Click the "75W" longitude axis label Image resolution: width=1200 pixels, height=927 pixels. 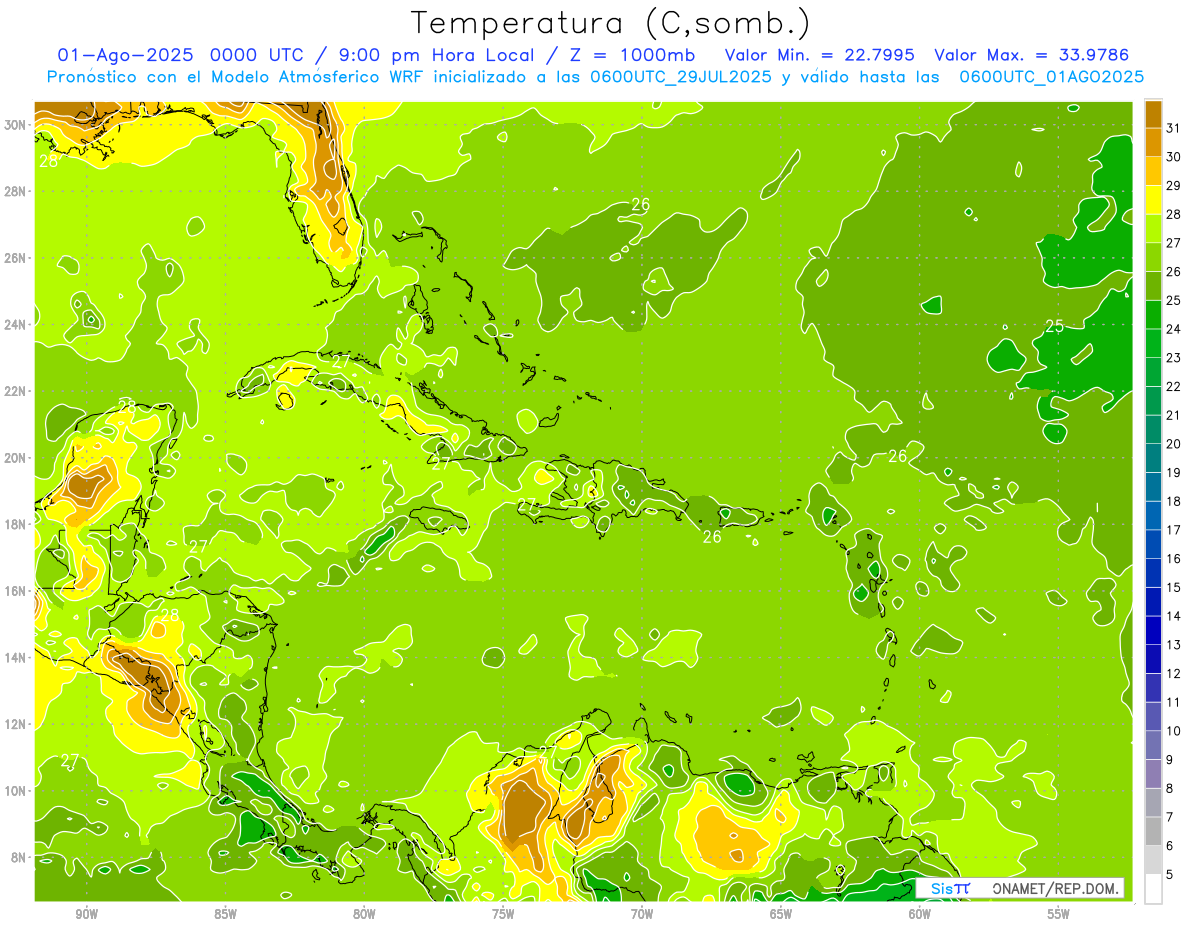[x=503, y=914]
